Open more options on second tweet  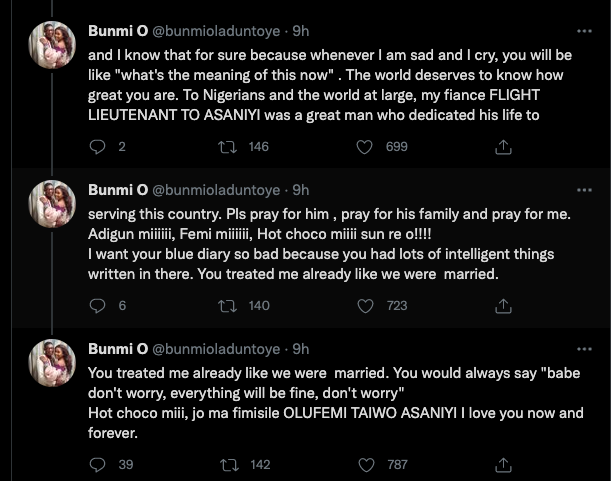(584, 189)
